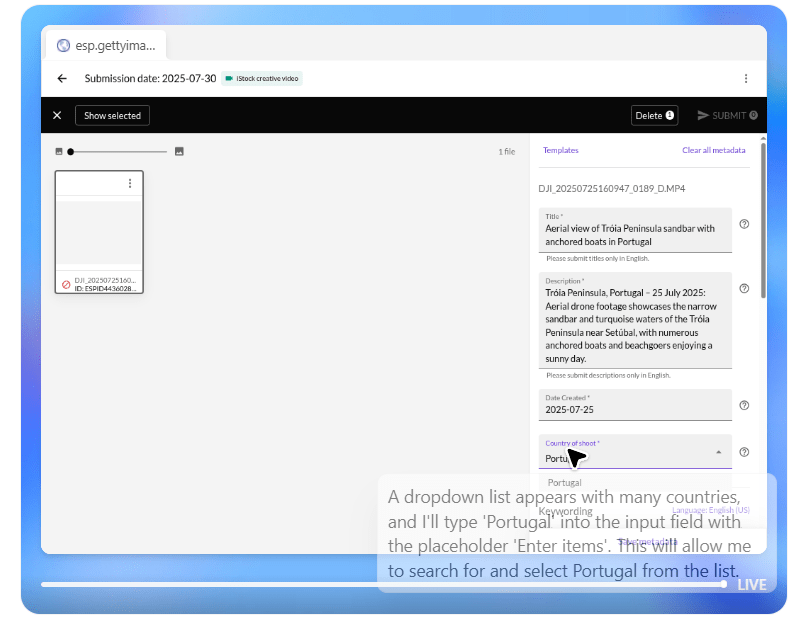Click the small thumbnail size icon

coord(59,152)
